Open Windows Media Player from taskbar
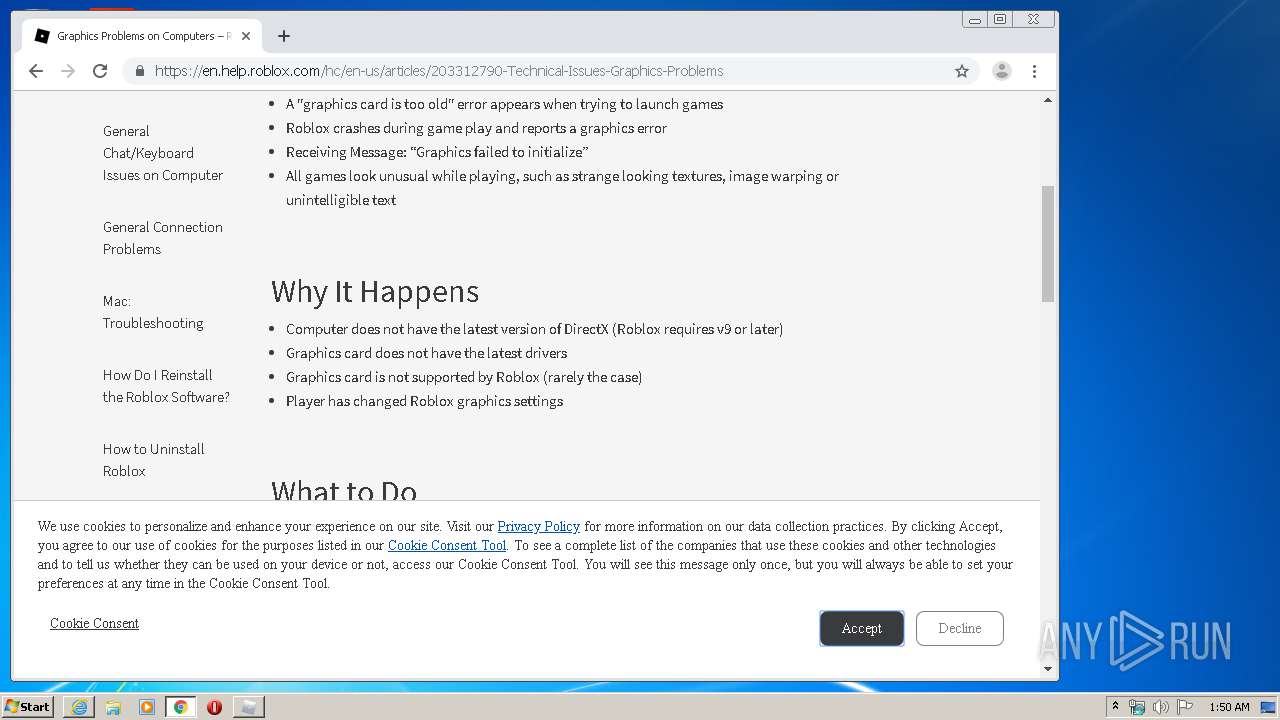This screenshot has width=1280, height=720. [147, 707]
